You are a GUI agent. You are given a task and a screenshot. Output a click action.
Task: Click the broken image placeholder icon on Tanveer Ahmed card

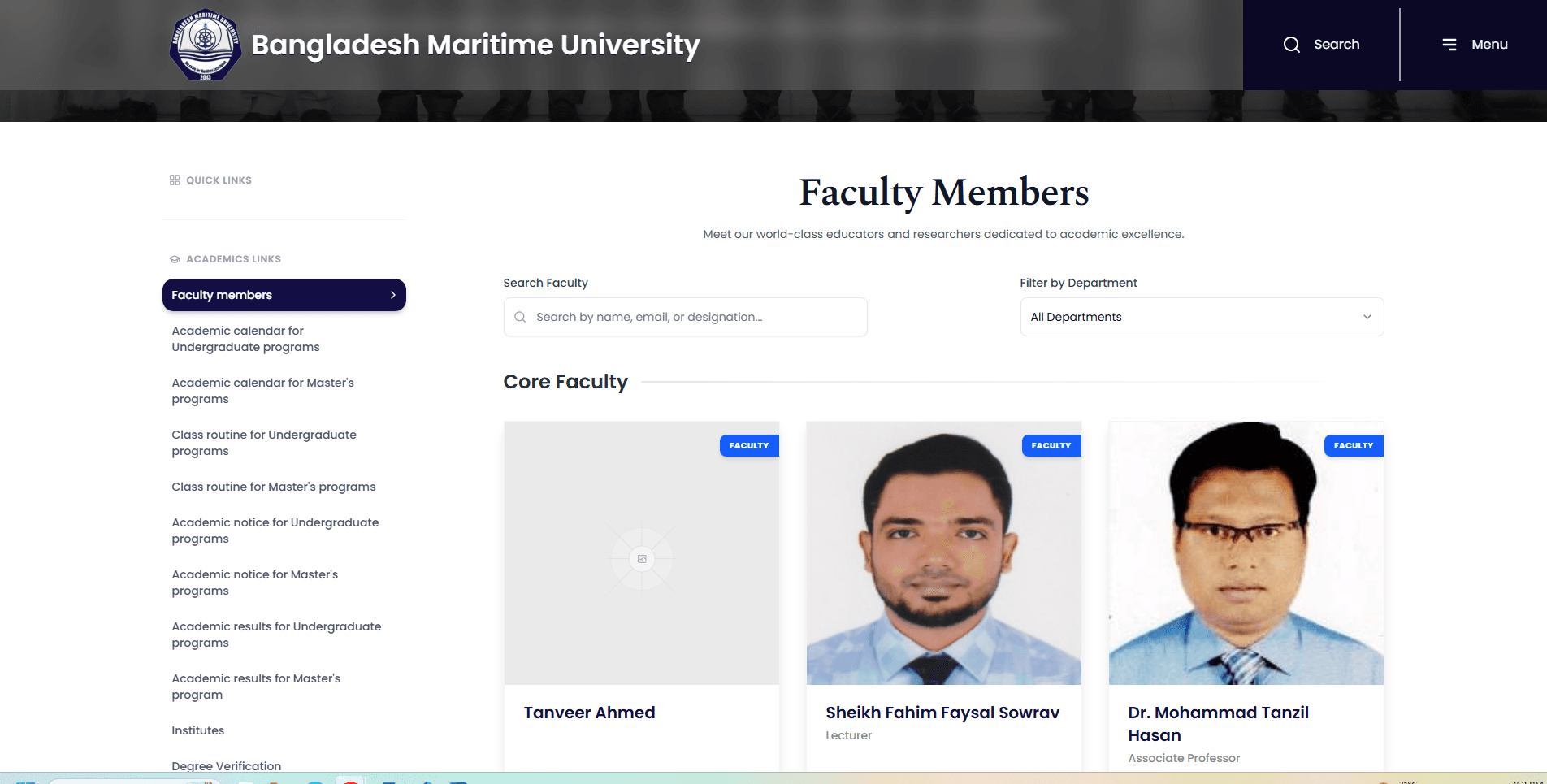click(x=642, y=559)
